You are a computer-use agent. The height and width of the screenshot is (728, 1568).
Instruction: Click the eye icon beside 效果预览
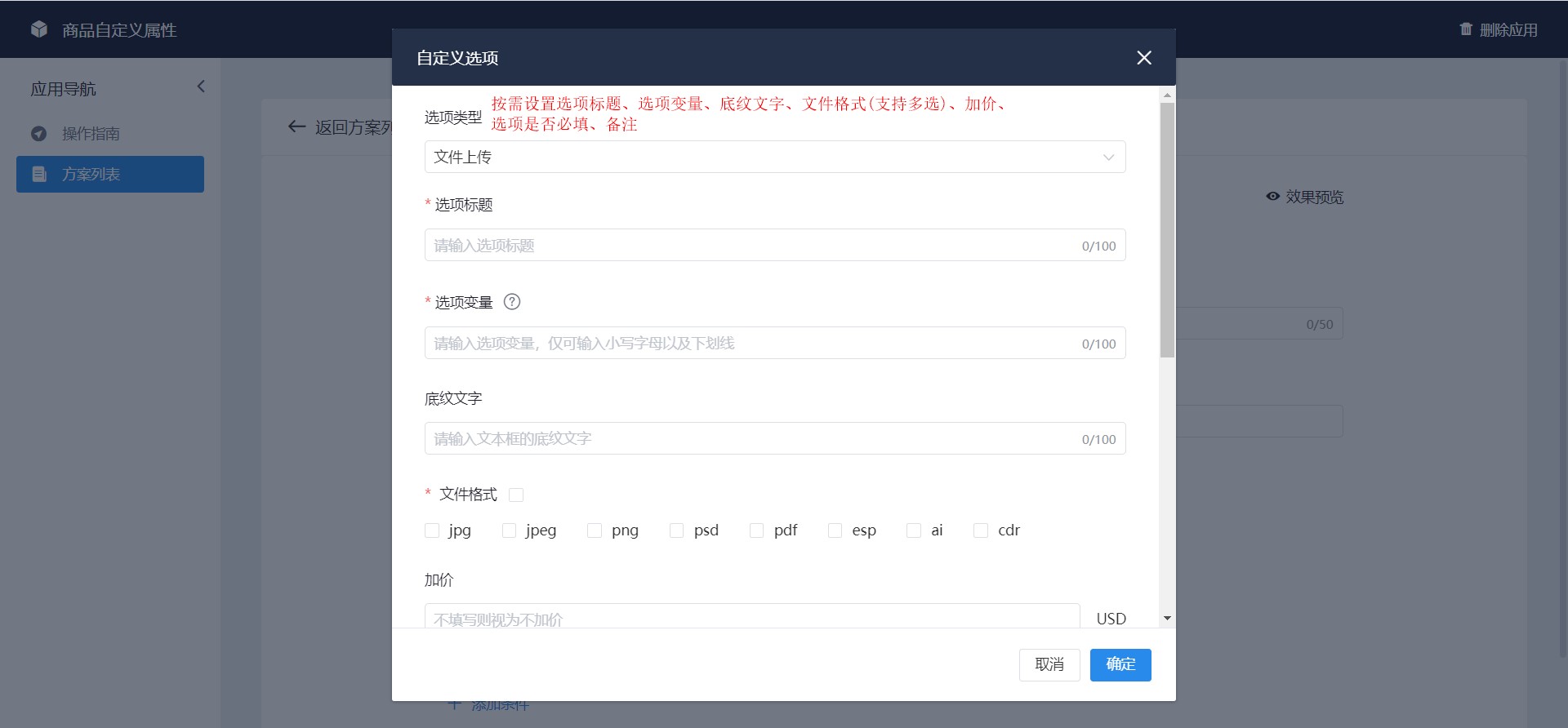pos(1272,197)
